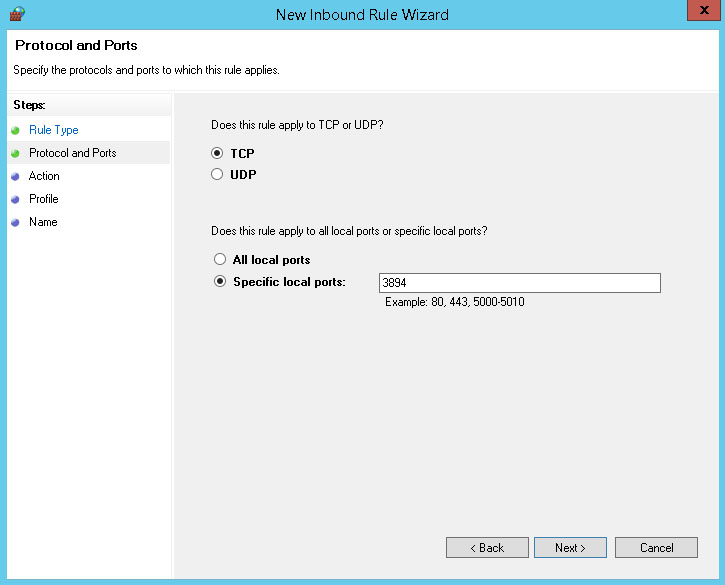Select the Name step label in sidebar
The height and width of the screenshot is (585, 725).
(43, 222)
